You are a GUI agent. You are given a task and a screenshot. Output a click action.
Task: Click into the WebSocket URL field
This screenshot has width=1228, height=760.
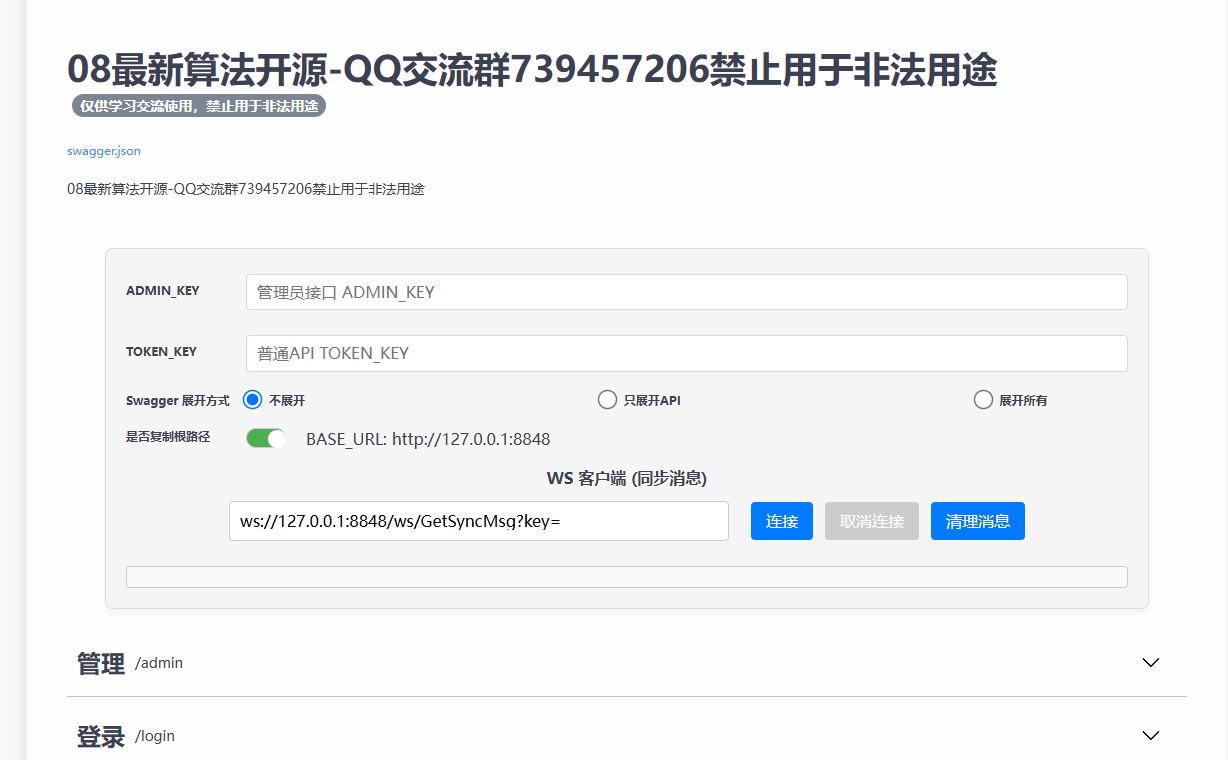tap(479, 521)
